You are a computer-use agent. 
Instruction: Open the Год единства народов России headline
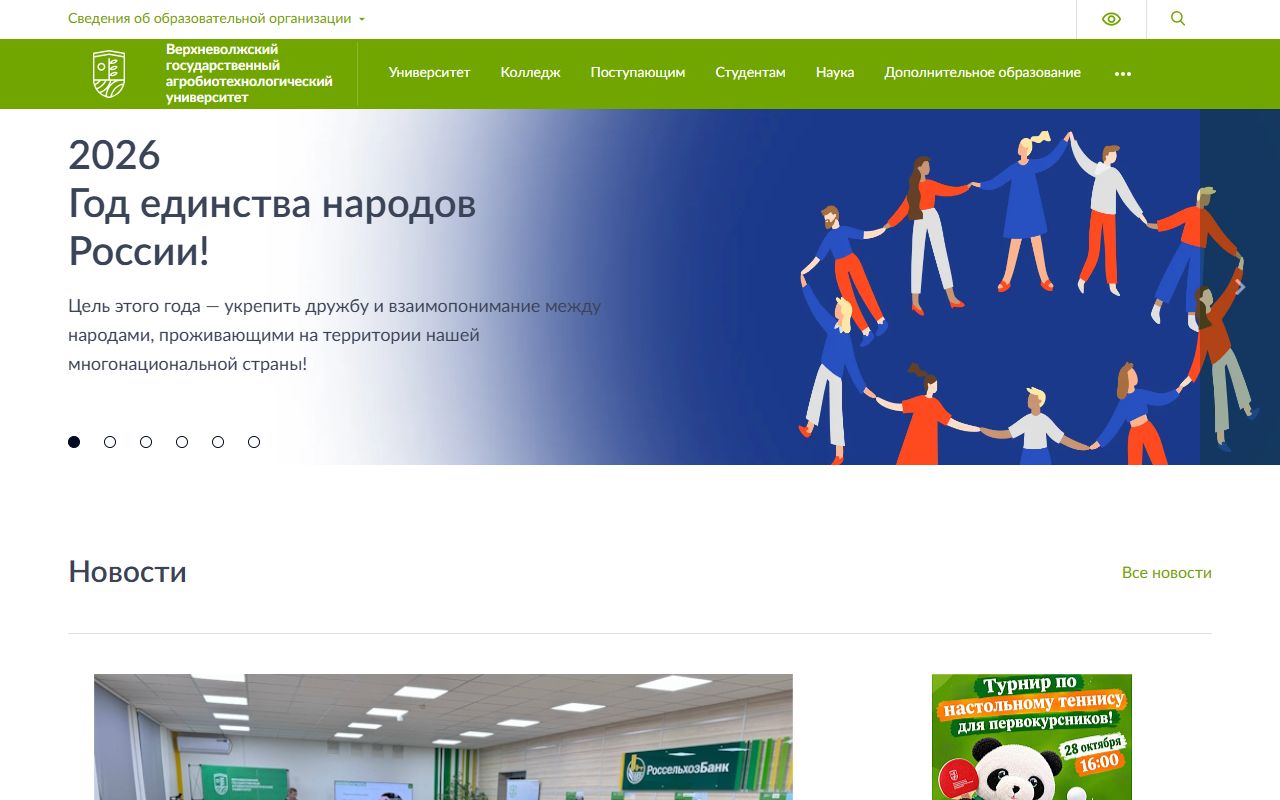tap(272, 203)
